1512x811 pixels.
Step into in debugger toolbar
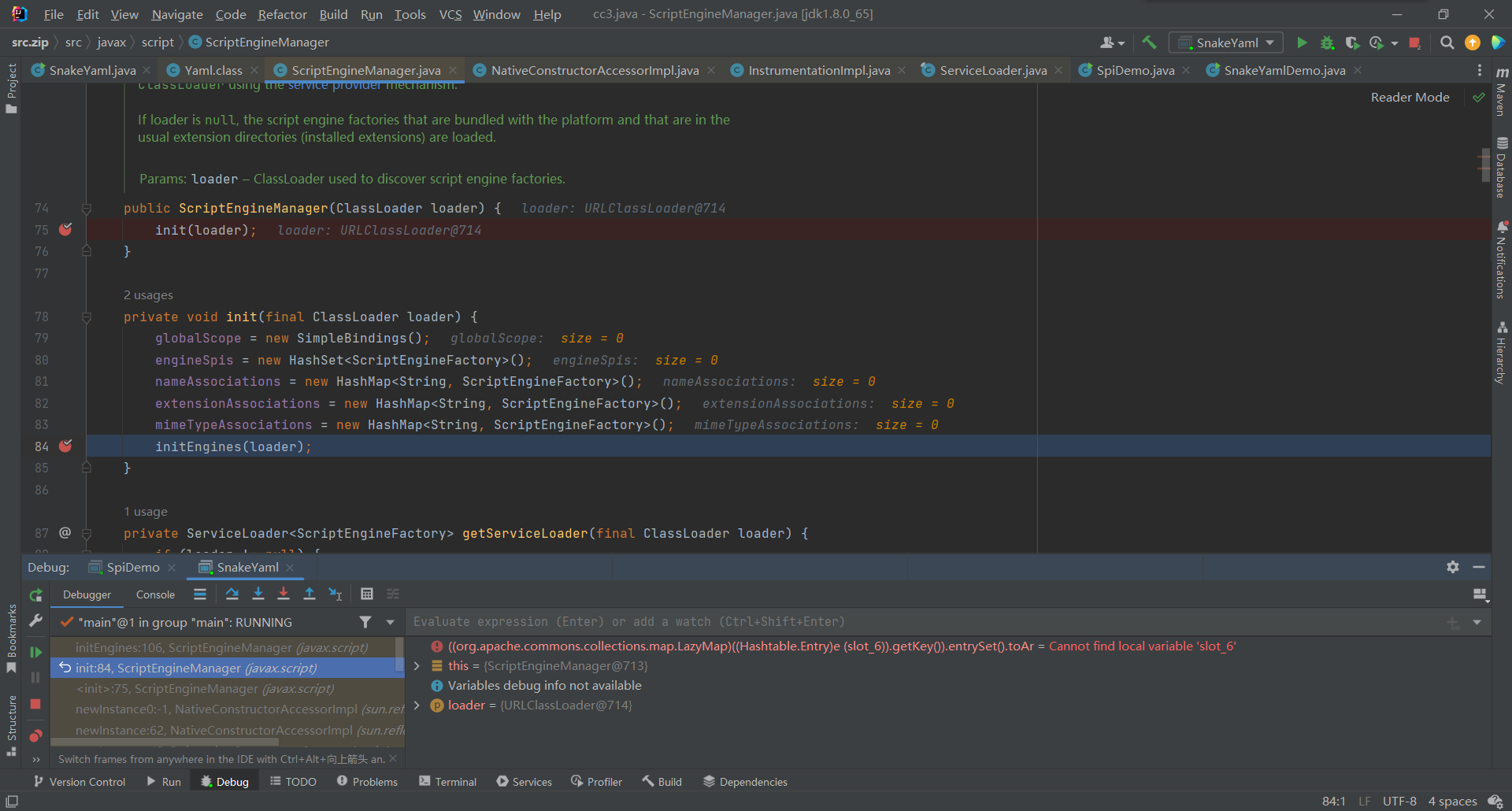[x=258, y=594]
